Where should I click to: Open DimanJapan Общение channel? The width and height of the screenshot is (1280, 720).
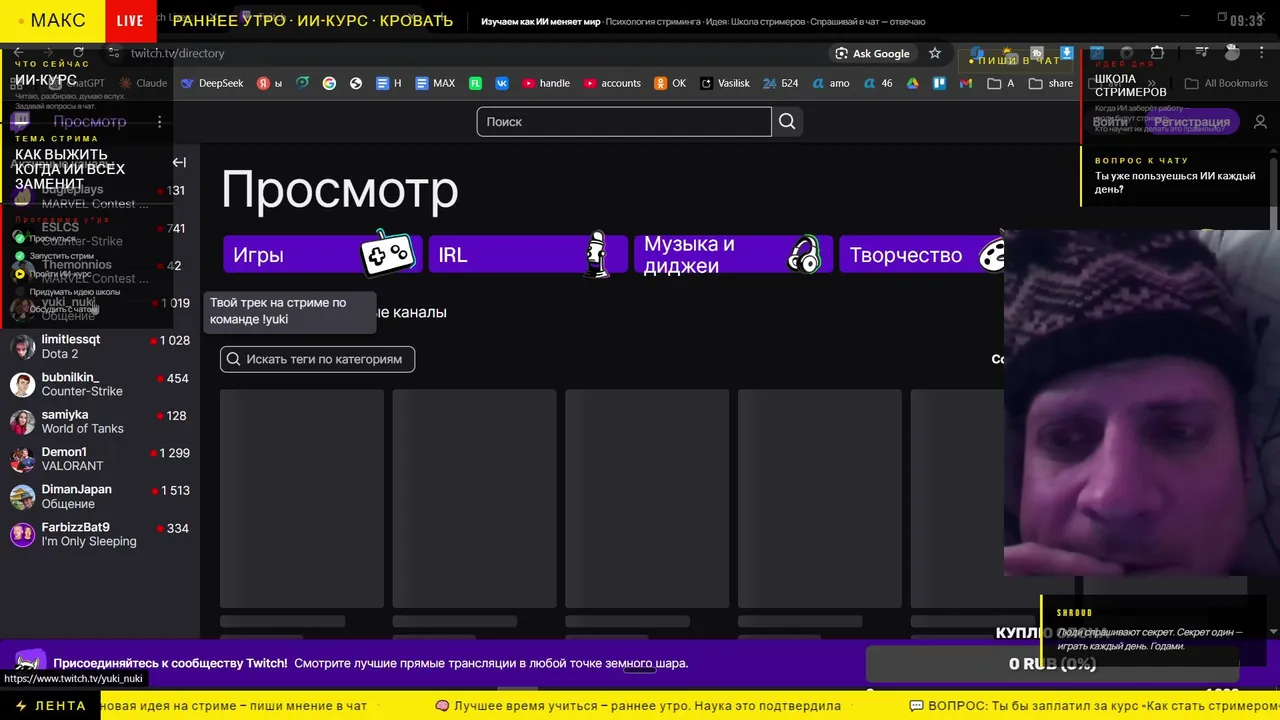100,496
